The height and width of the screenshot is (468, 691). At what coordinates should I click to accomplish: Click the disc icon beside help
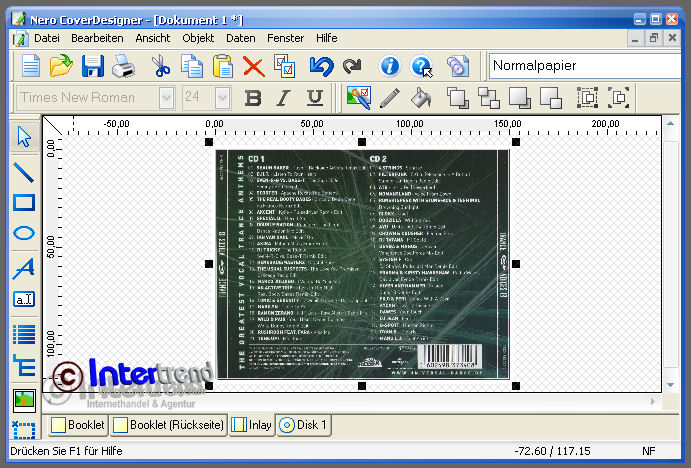[x=457, y=67]
